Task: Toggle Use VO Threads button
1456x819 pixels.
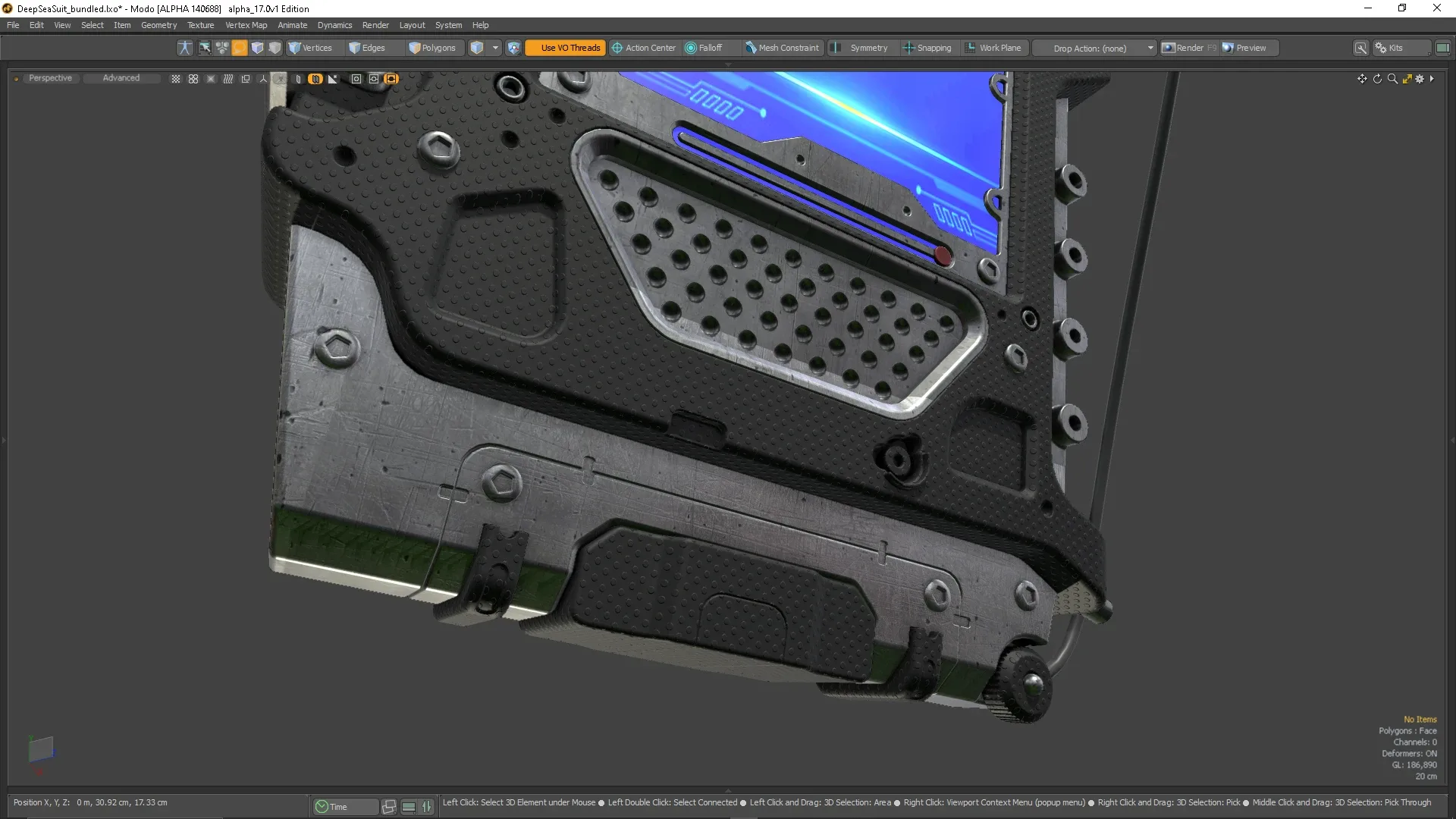Action: click(566, 48)
